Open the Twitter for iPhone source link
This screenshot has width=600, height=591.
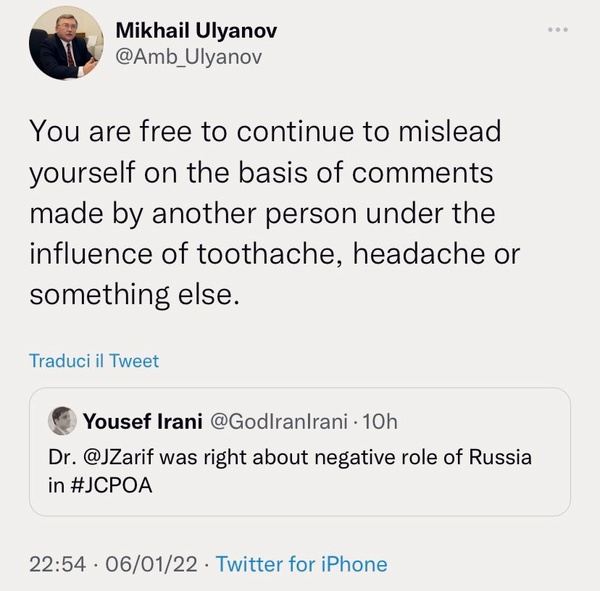[301, 564]
